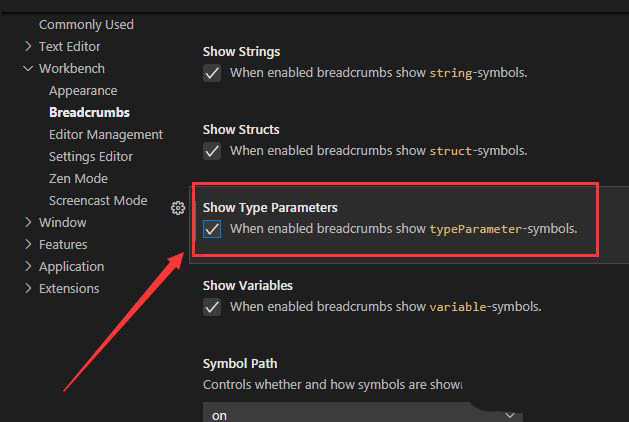The image size is (629, 422).
Task: Click the Show Type Parameters setting title
Action: click(x=270, y=208)
